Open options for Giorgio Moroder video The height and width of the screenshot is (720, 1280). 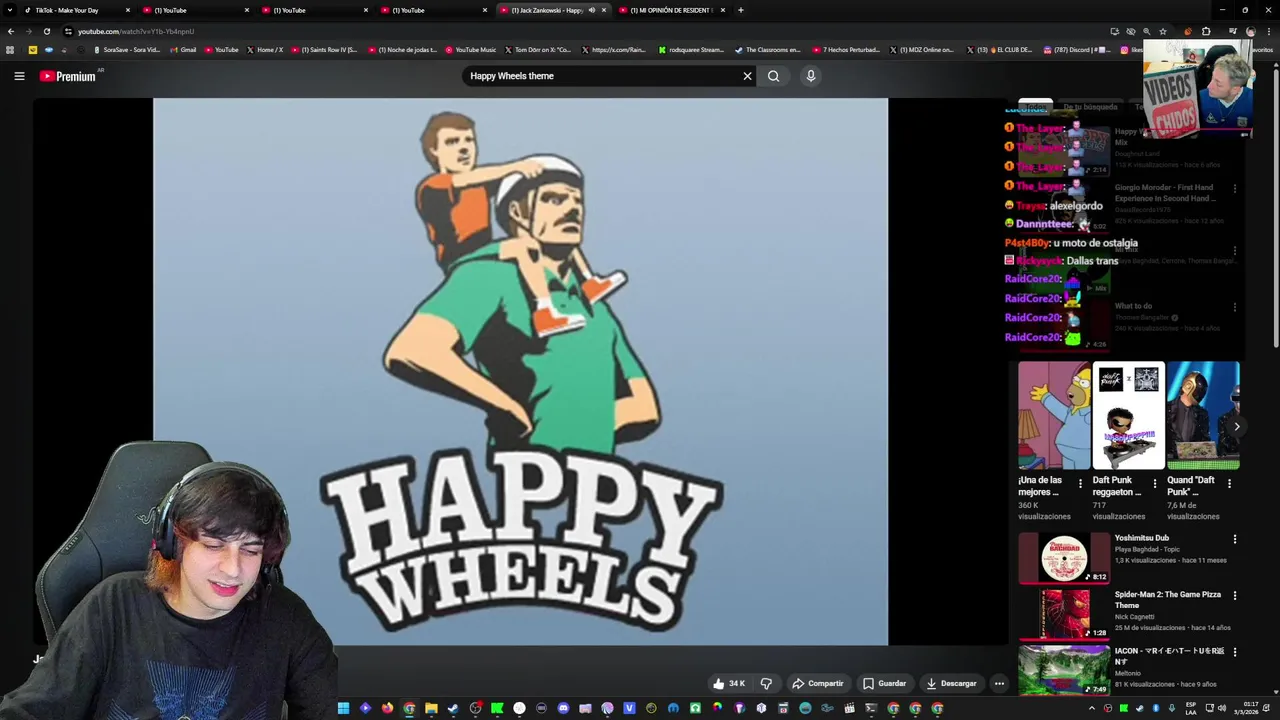(x=1235, y=188)
